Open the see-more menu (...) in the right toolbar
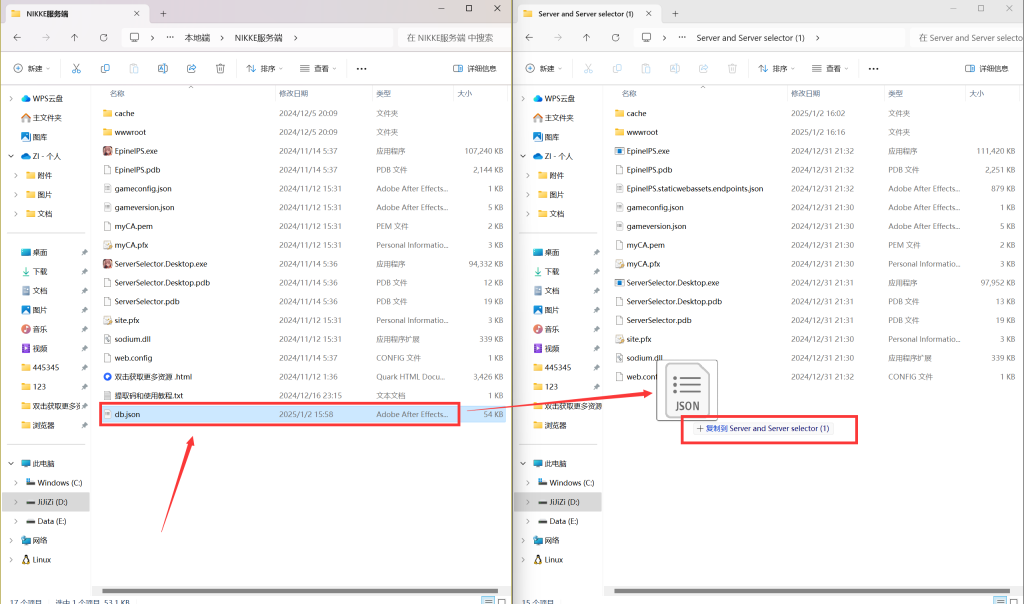Screen dimensions: 1024x604 pos(873,68)
